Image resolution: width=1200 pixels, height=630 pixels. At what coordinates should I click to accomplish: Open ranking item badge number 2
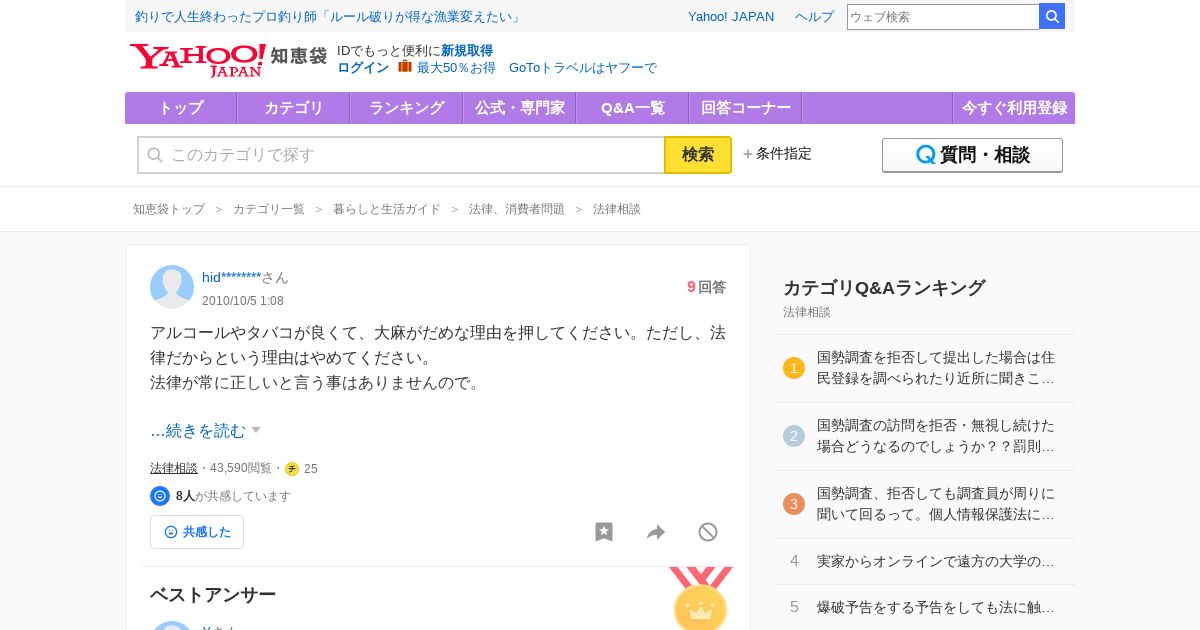[x=794, y=436]
